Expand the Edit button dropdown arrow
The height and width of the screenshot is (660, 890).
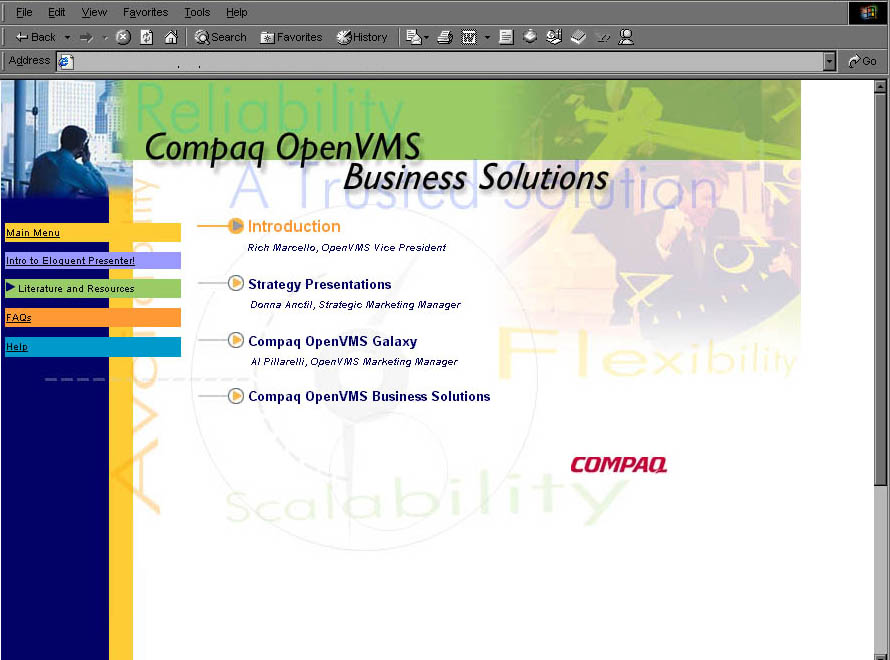tap(487, 37)
